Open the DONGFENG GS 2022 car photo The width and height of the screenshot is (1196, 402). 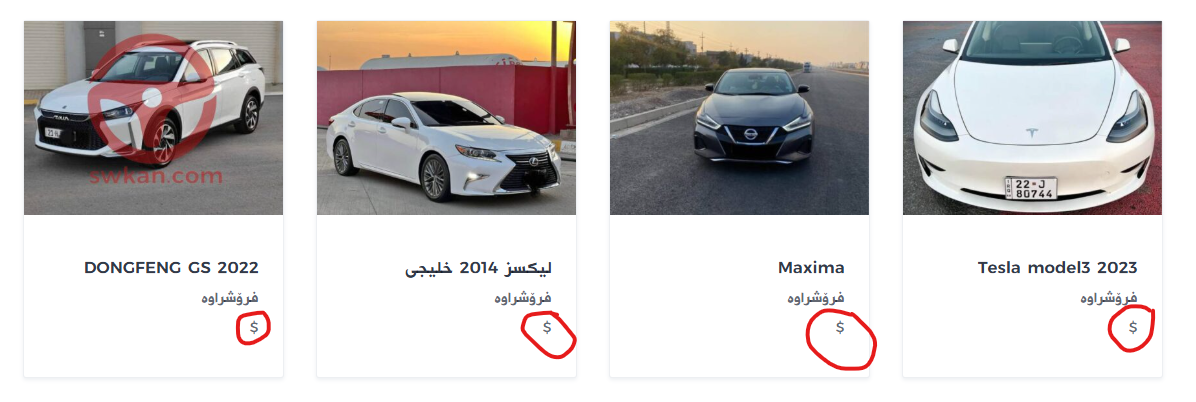[x=153, y=117]
